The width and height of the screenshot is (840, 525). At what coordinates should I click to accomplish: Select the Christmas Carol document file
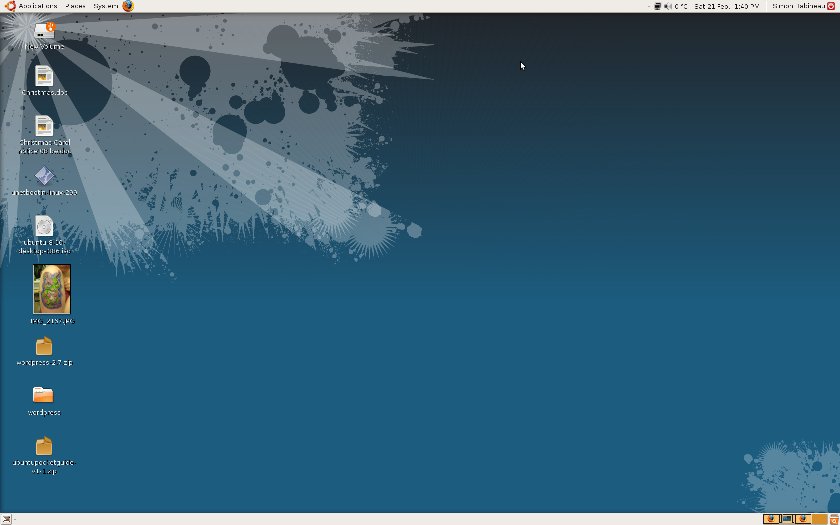click(44, 126)
